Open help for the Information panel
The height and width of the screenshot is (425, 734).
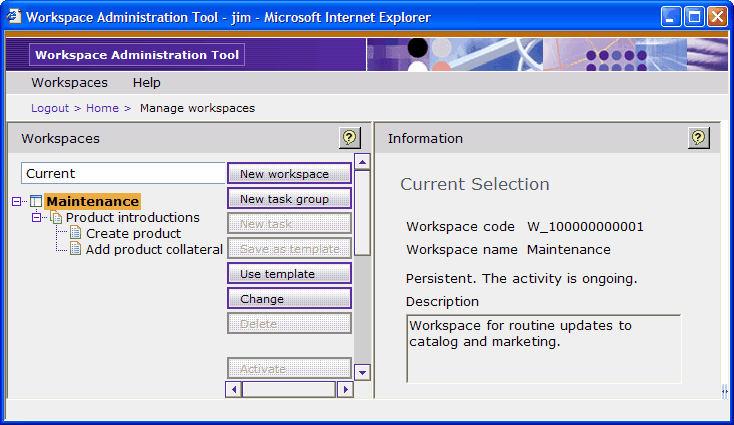pyautogui.click(x=698, y=138)
